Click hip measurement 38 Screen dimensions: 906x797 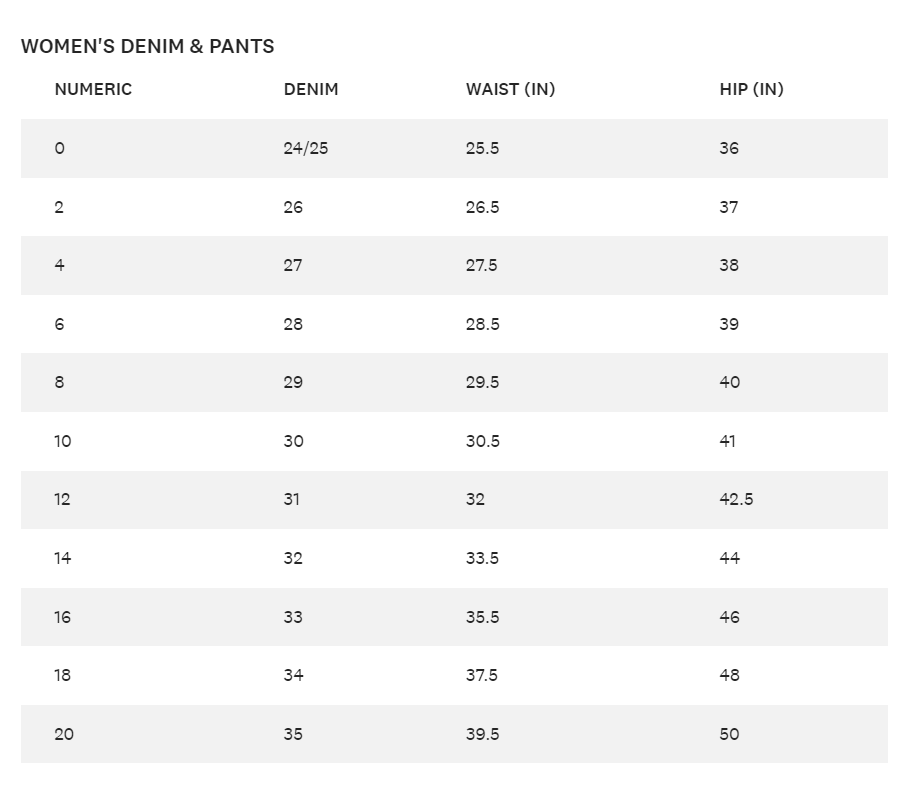click(729, 265)
